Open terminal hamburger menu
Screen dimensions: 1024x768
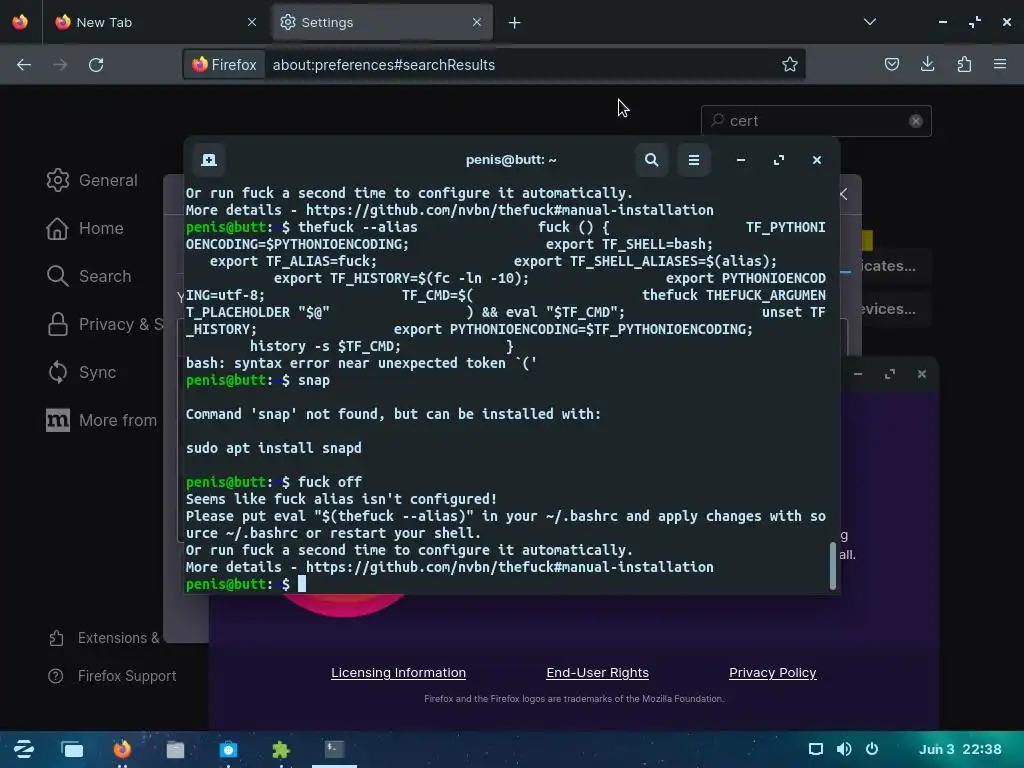[694, 160]
